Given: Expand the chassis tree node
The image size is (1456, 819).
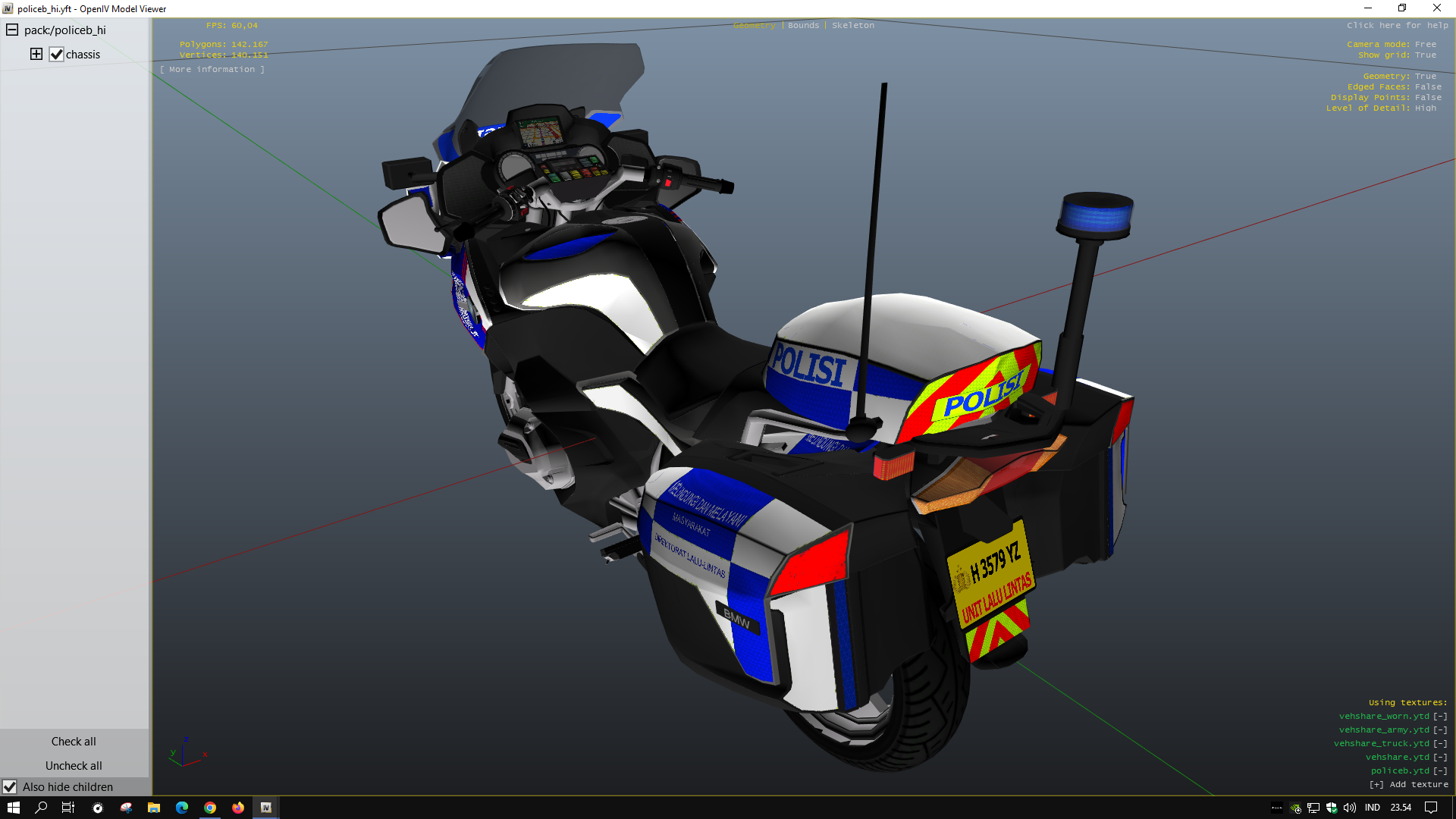Looking at the screenshot, I should click(x=36, y=54).
